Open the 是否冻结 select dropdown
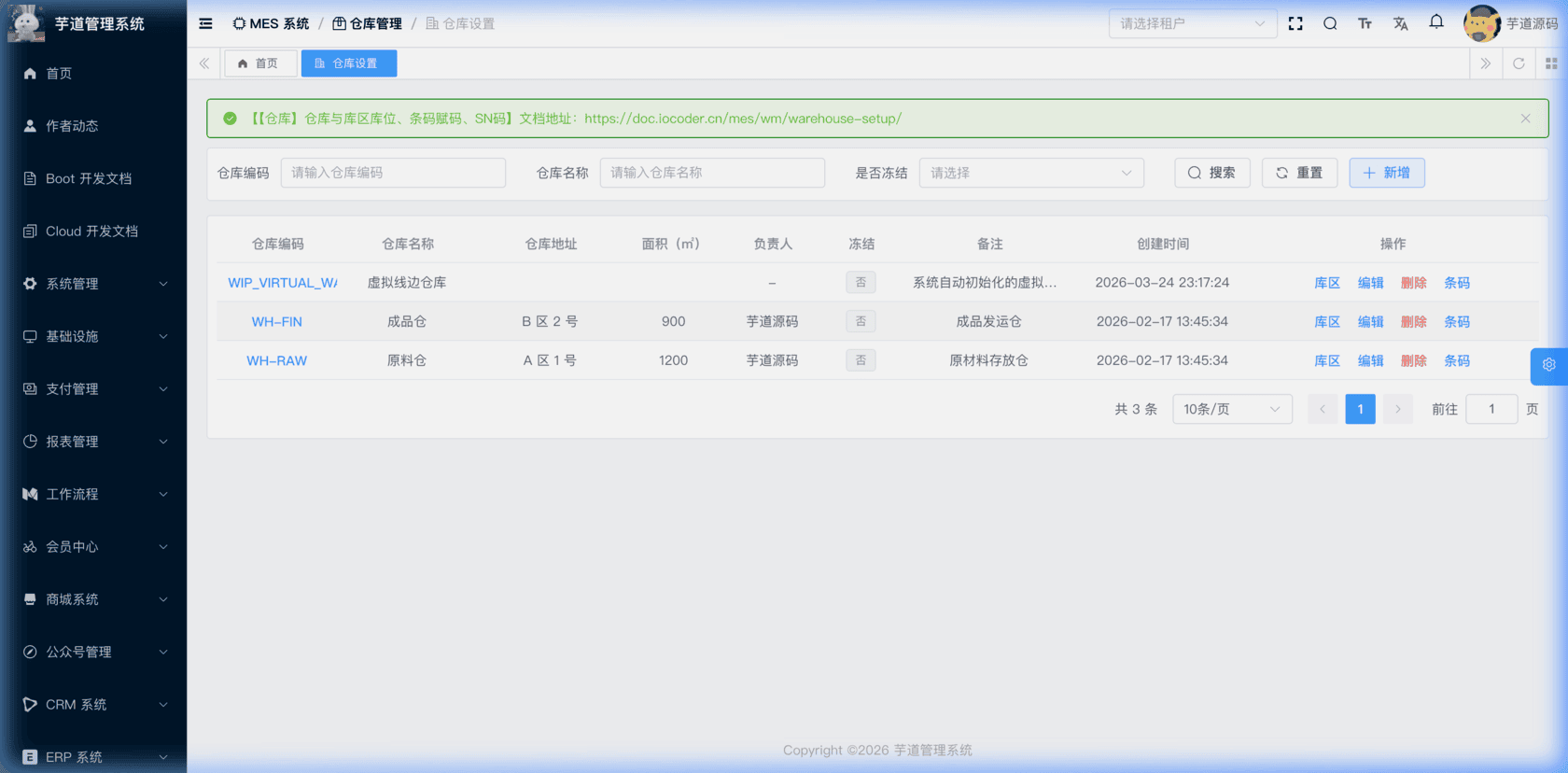Image resolution: width=1568 pixels, height=773 pixels. 1031,173
